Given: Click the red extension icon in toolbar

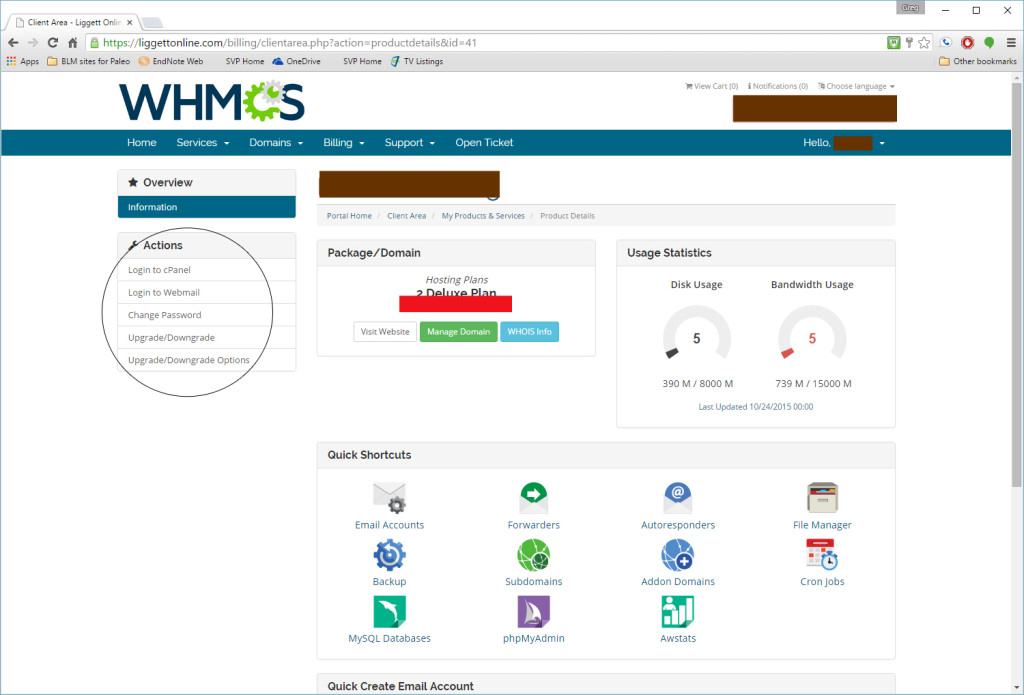Looking at the screenshot, I should coord(967,42).
